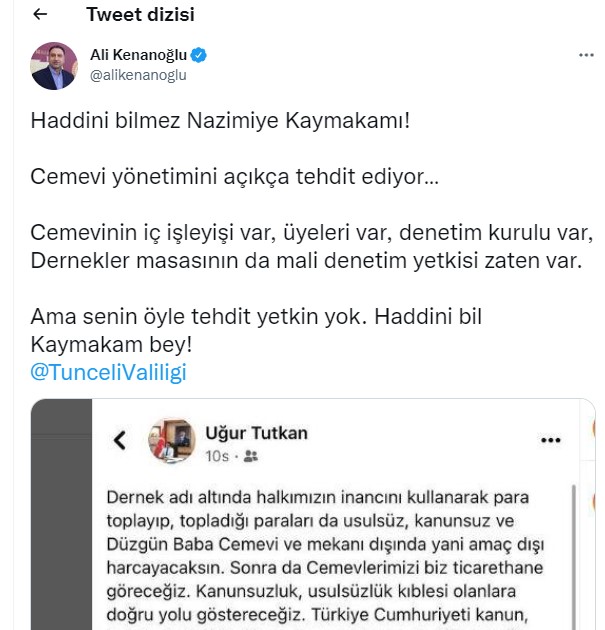Open the @TunceliValiligi mention link
This screenshot has height=630, width=605.
click(x=108, y=372)
